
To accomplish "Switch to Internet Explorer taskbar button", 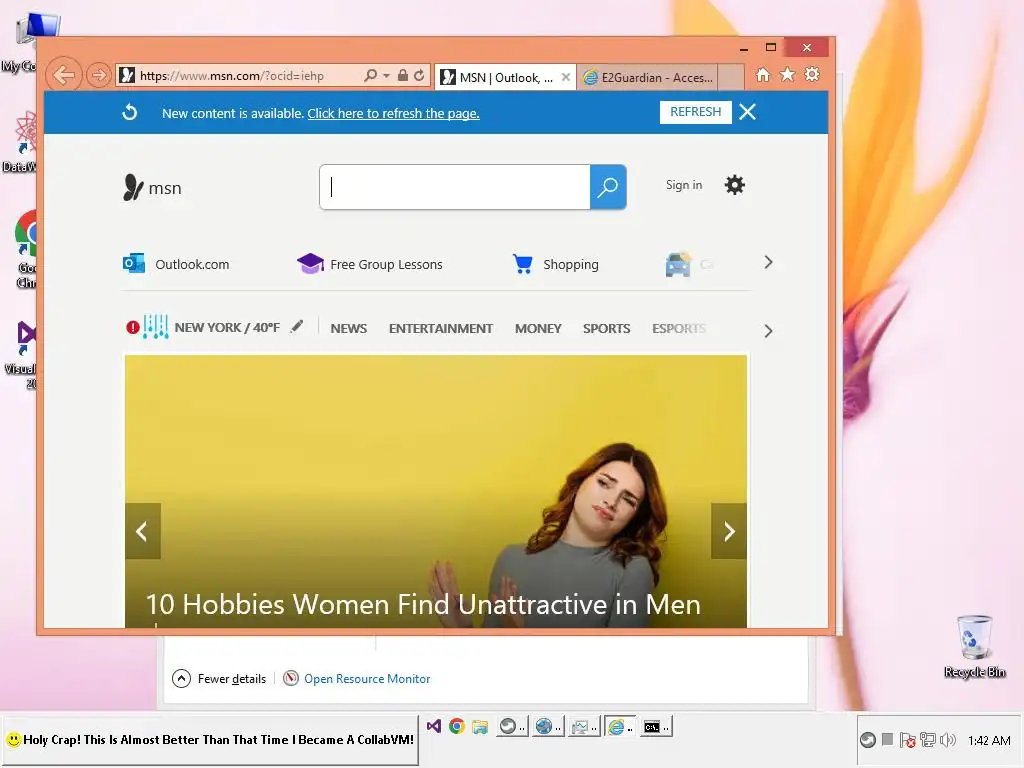I will [619, 726].
